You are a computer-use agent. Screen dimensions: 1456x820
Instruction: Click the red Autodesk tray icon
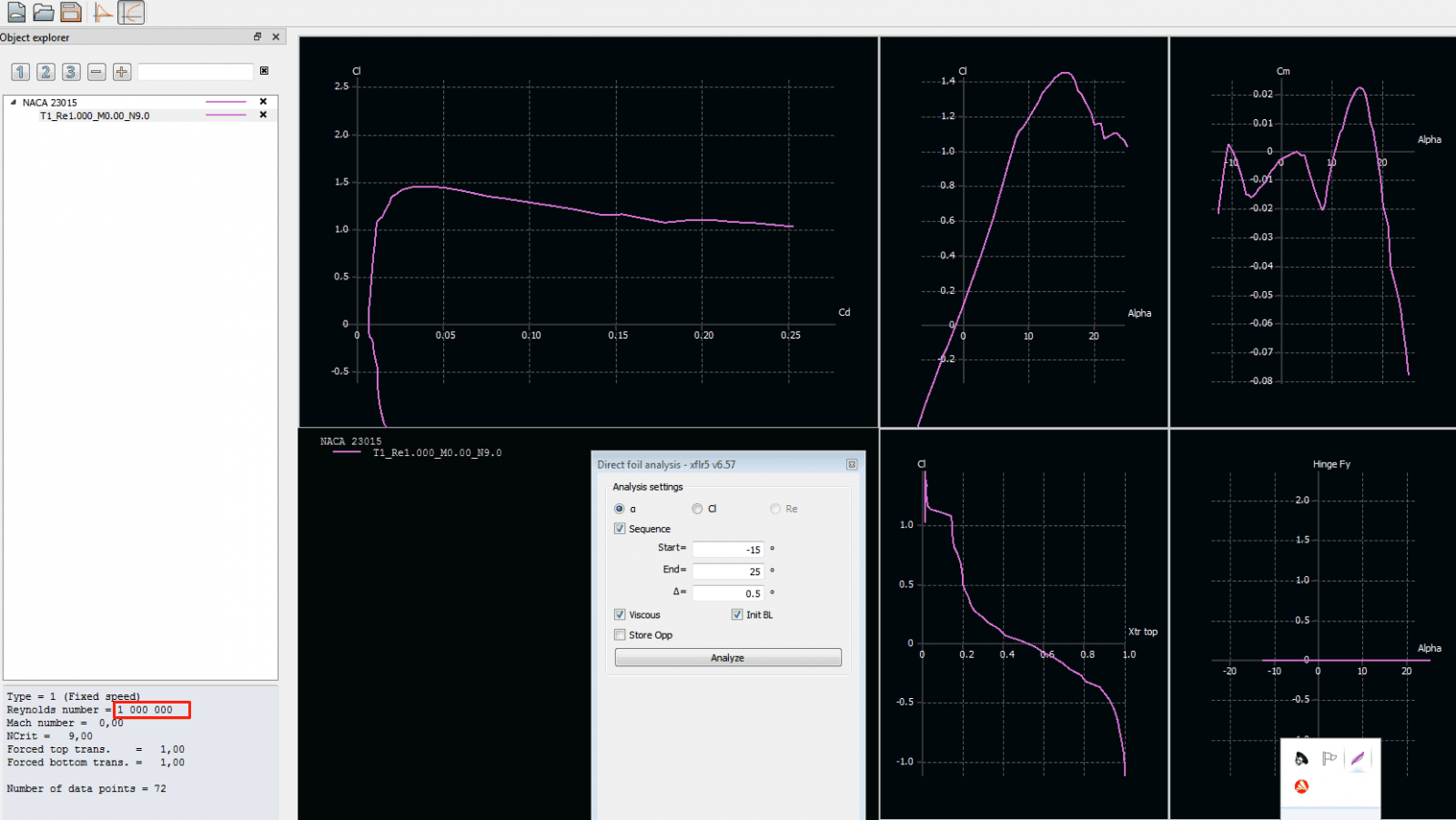click(1301, 785)
